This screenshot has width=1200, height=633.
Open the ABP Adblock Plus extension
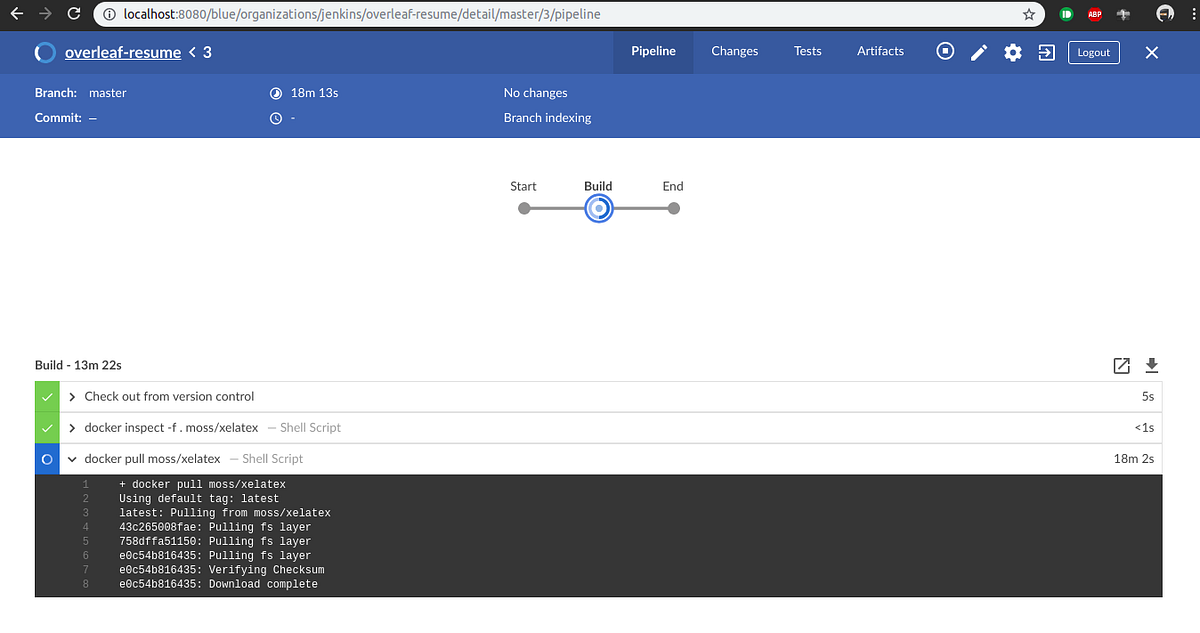[x=1095, y=15]
